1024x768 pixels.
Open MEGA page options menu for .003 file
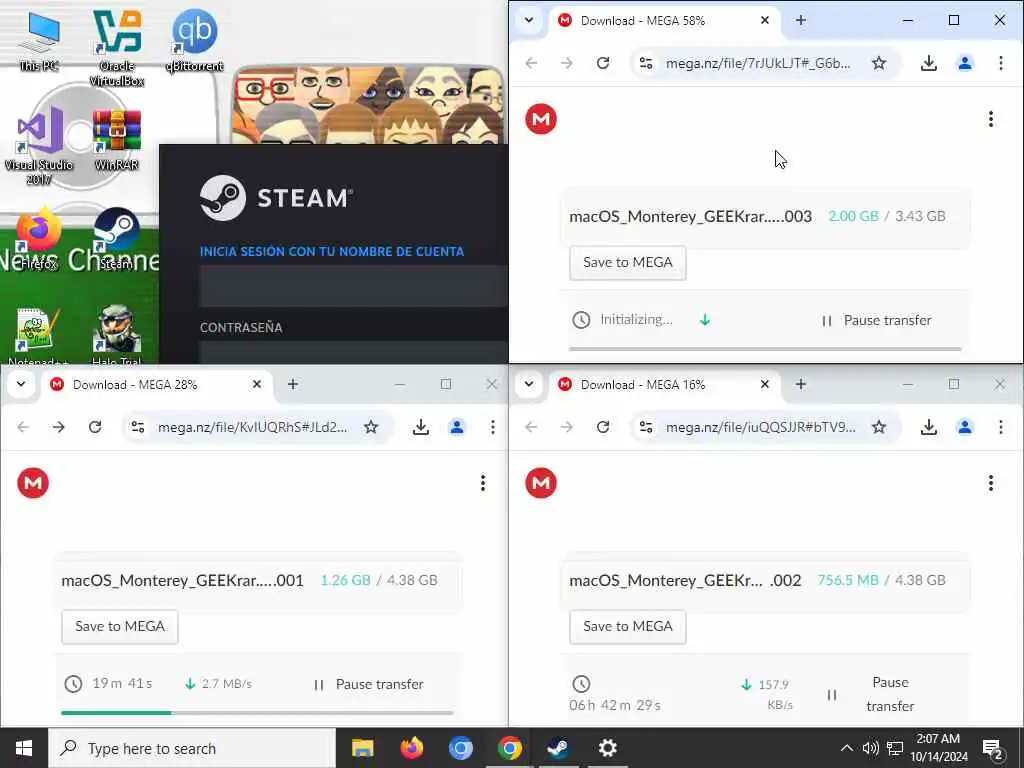click(991, 119)
